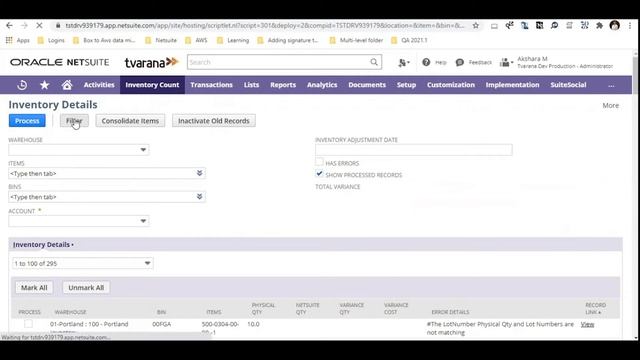The width and height of the screenshot is (640, 360).
Task: Toggle the Has Errors checkbox
Action: [319, 162]
